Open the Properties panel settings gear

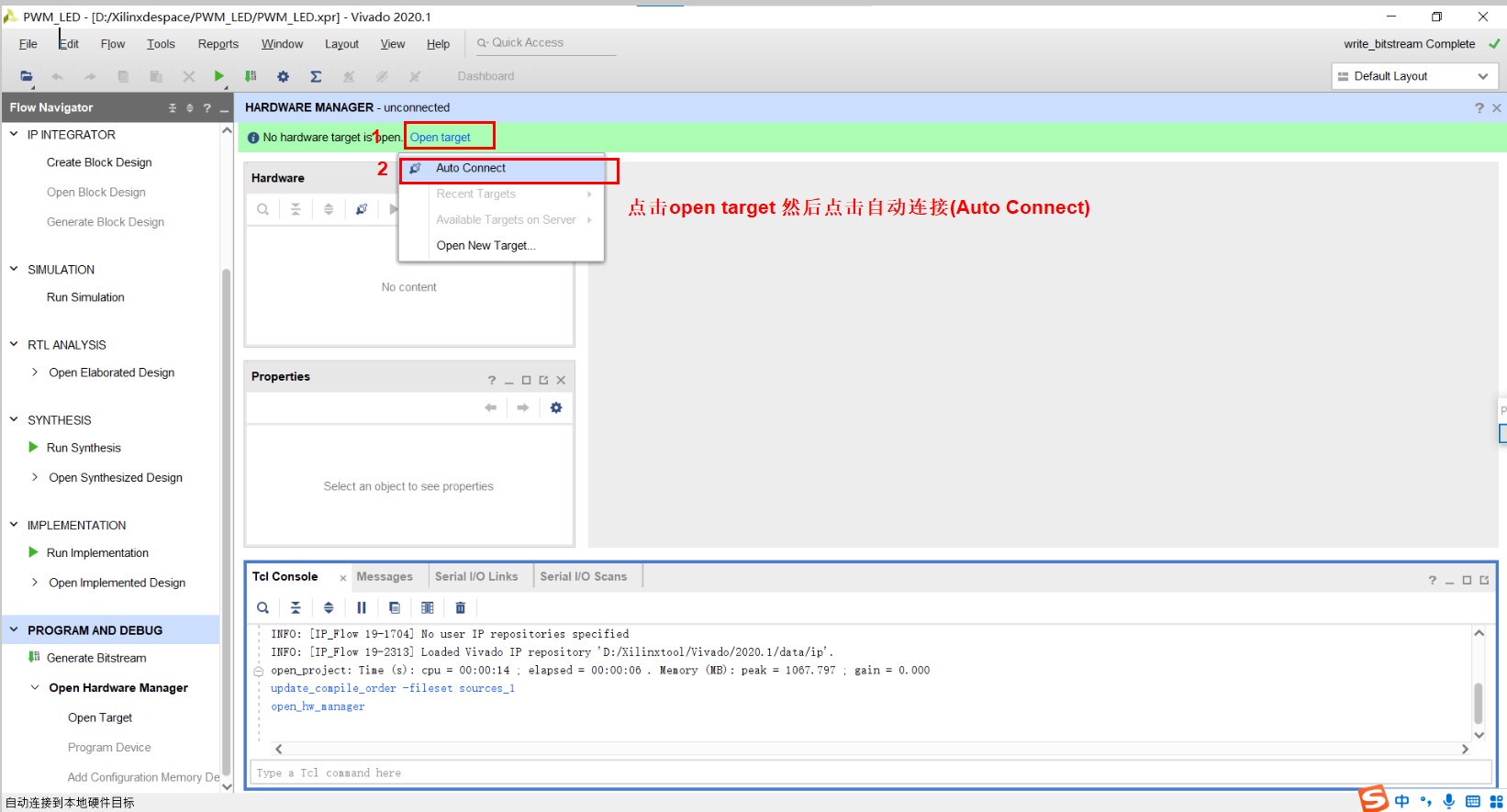coord(556,408)
